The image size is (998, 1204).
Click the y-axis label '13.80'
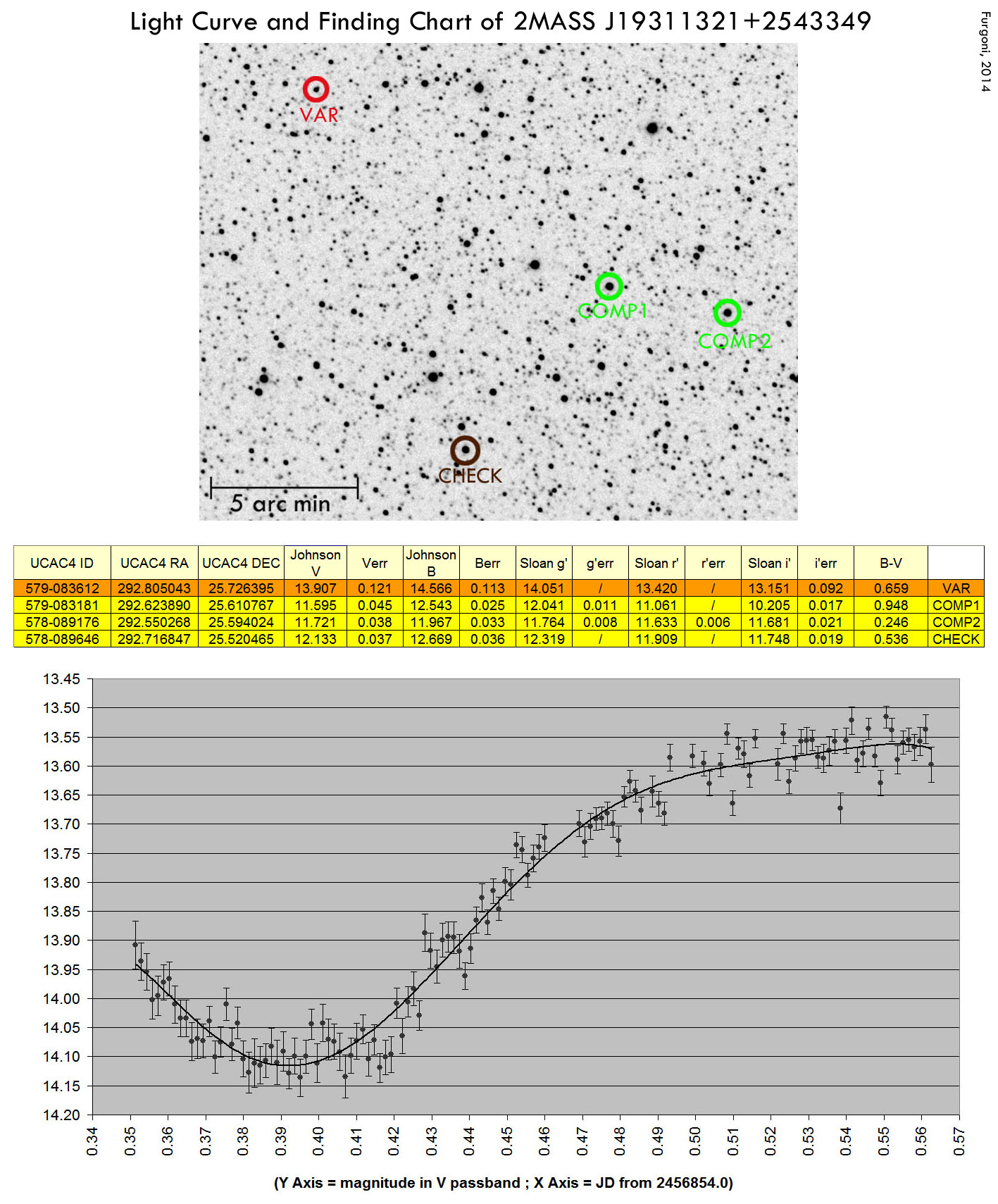click(62, 882)
